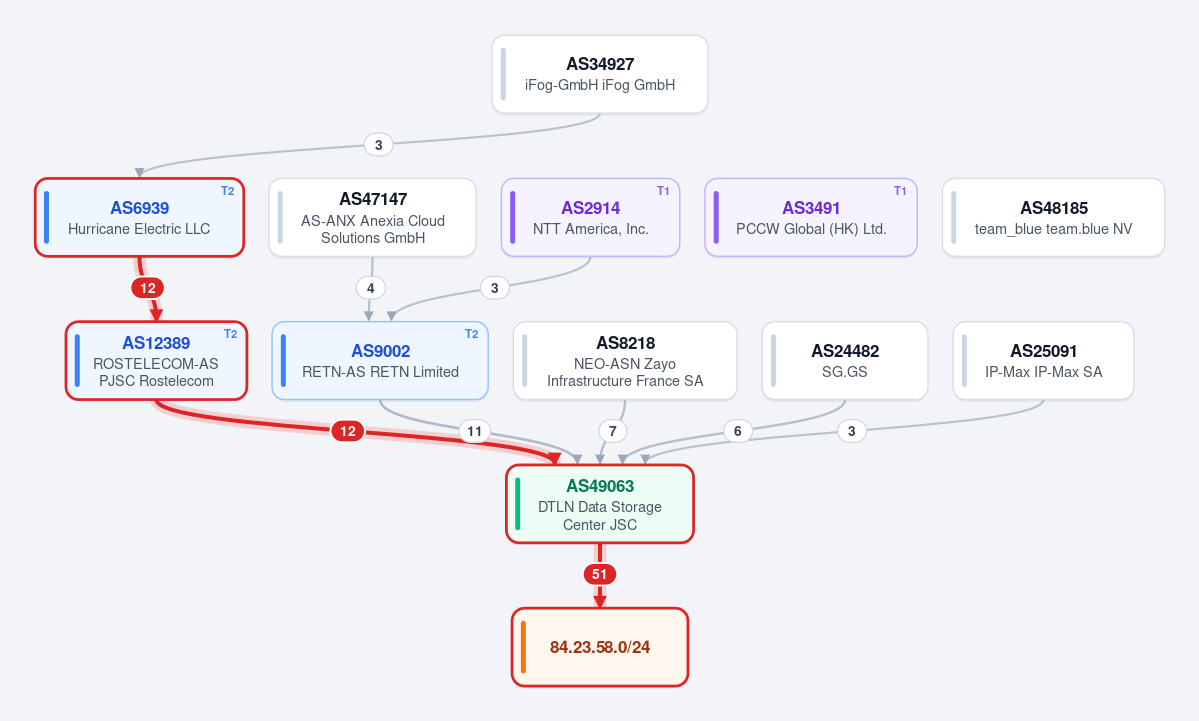Screen dimensions: 1199x721
Task: Click the T1 tier tag on AS2914
Action: coord(663,191)
